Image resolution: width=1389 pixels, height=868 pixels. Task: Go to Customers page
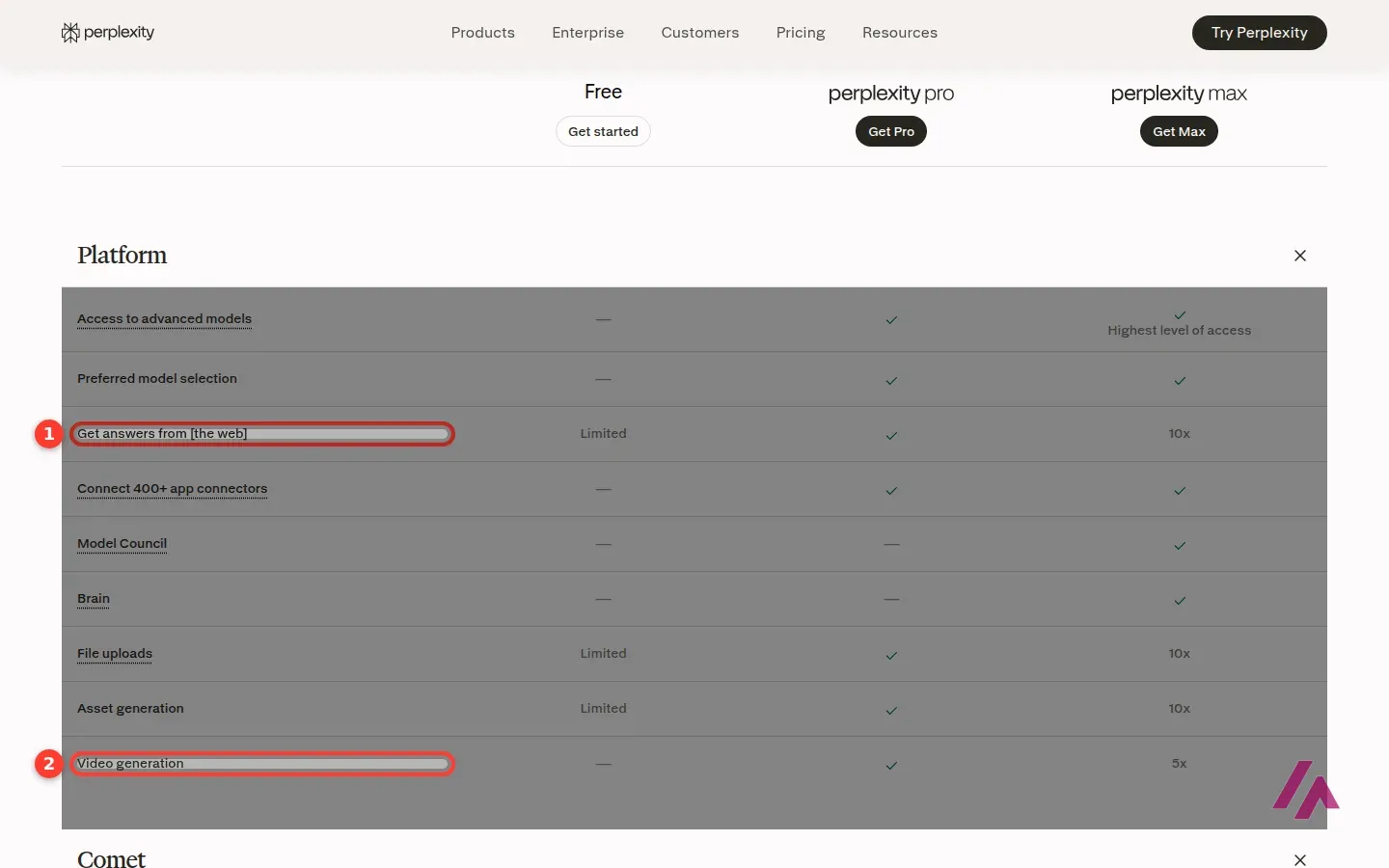699,33
